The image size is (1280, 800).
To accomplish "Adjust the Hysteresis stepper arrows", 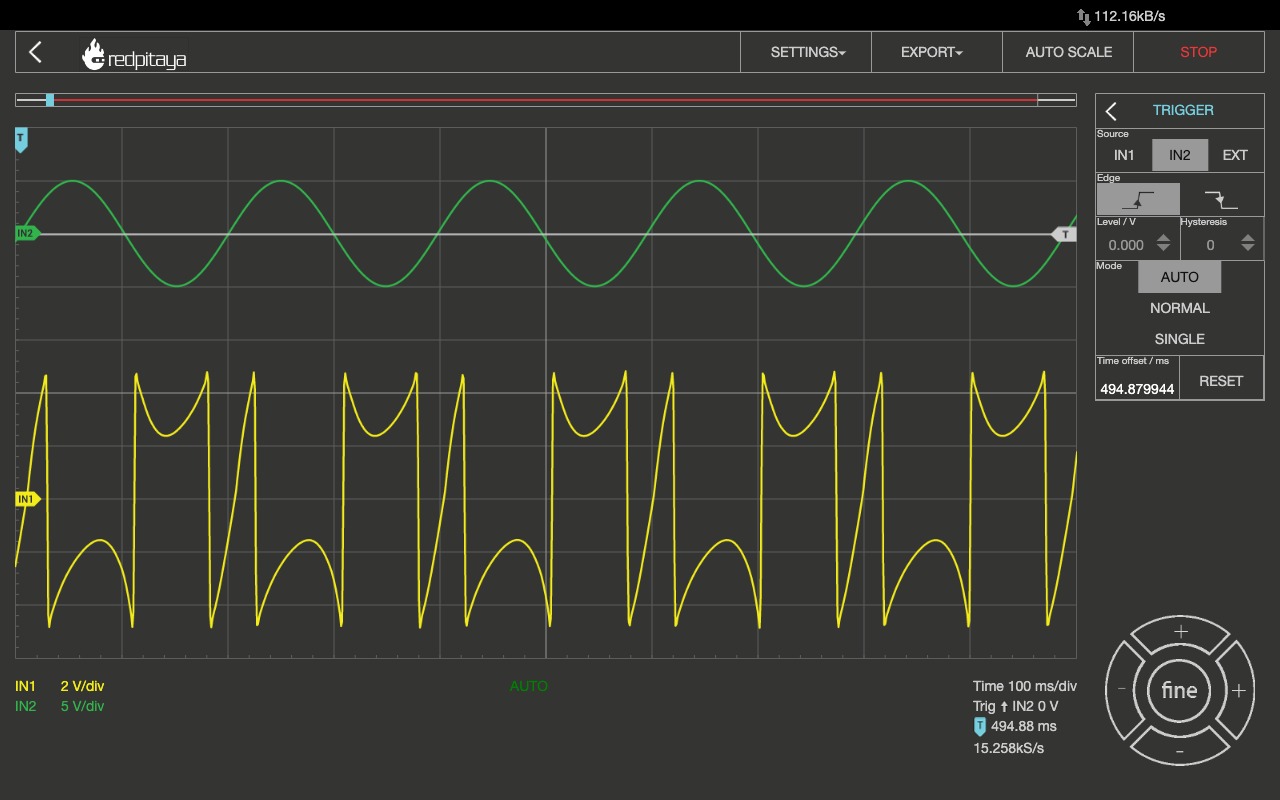I will [1248, 243].
